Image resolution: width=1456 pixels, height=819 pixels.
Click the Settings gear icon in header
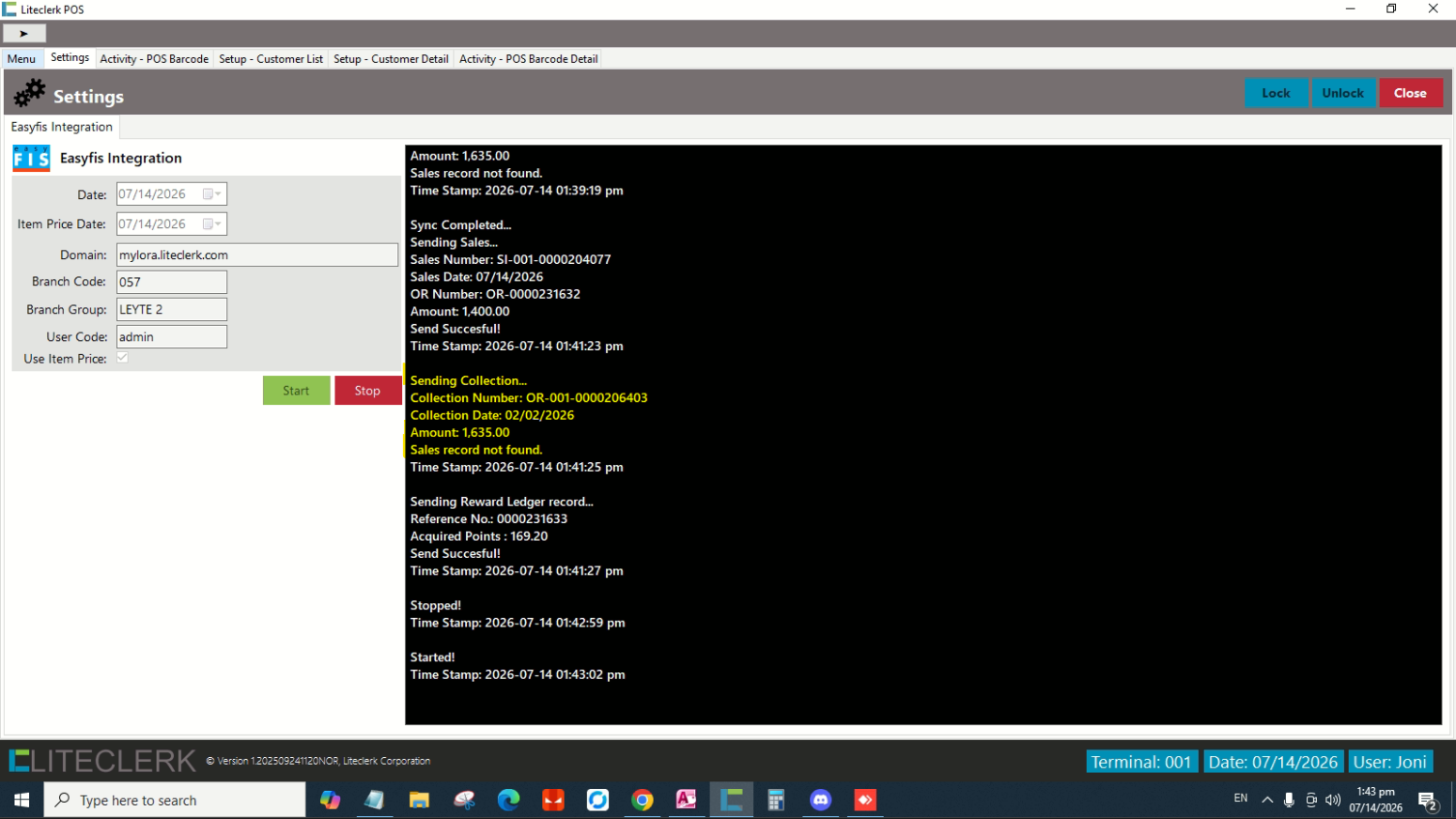29,93
